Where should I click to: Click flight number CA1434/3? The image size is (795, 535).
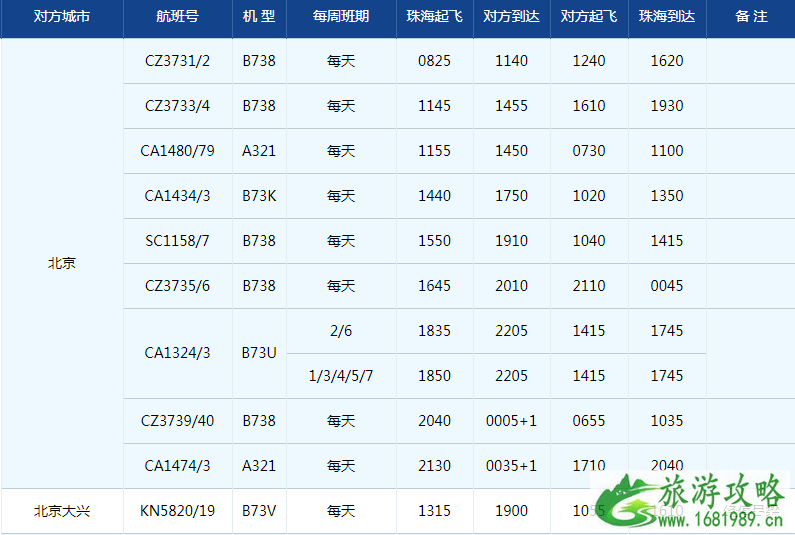pyautogui.click(x=177, y=196)
